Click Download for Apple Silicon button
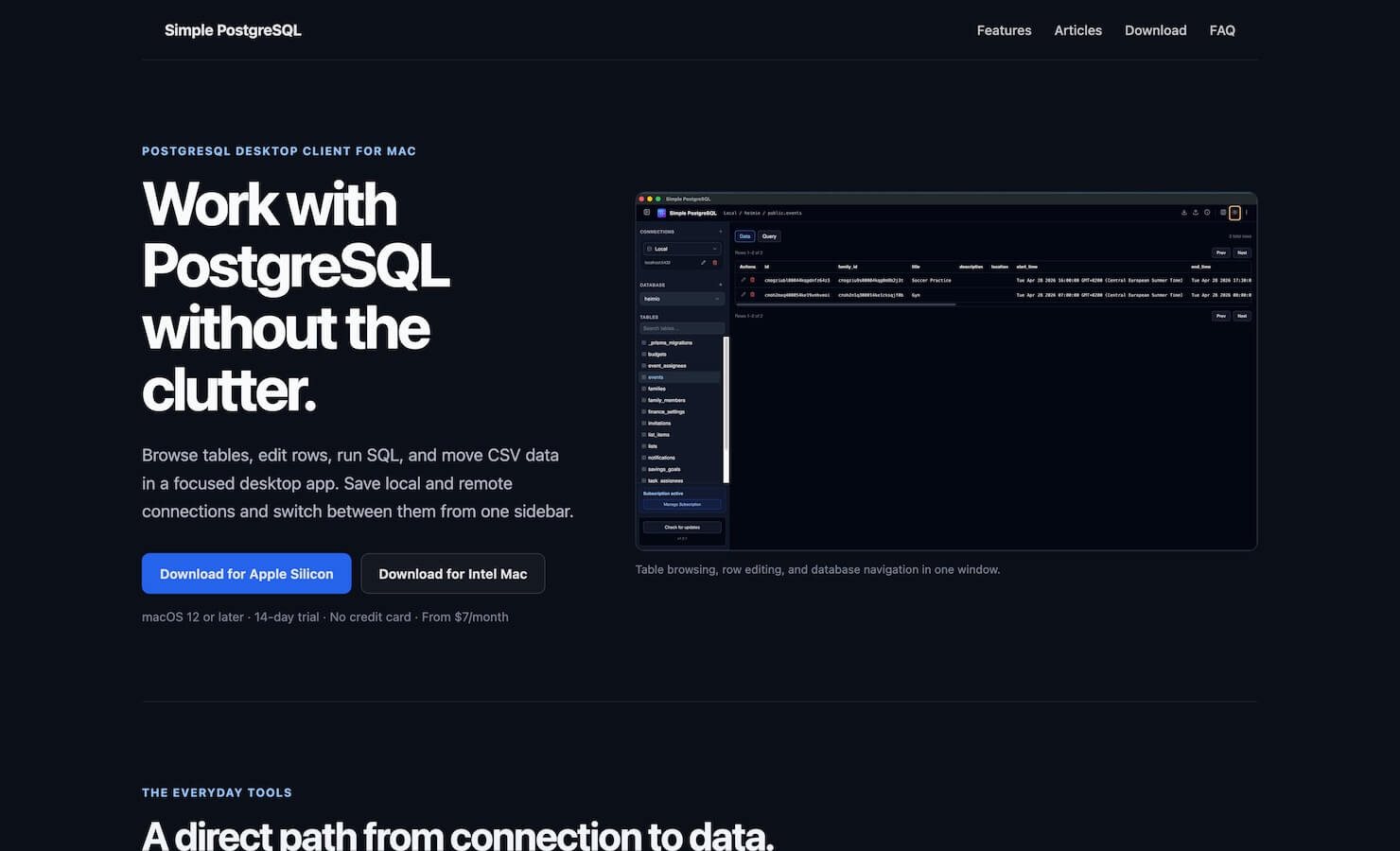The height and width of the screenshot is (851, 1400). [x=246, y=574]
